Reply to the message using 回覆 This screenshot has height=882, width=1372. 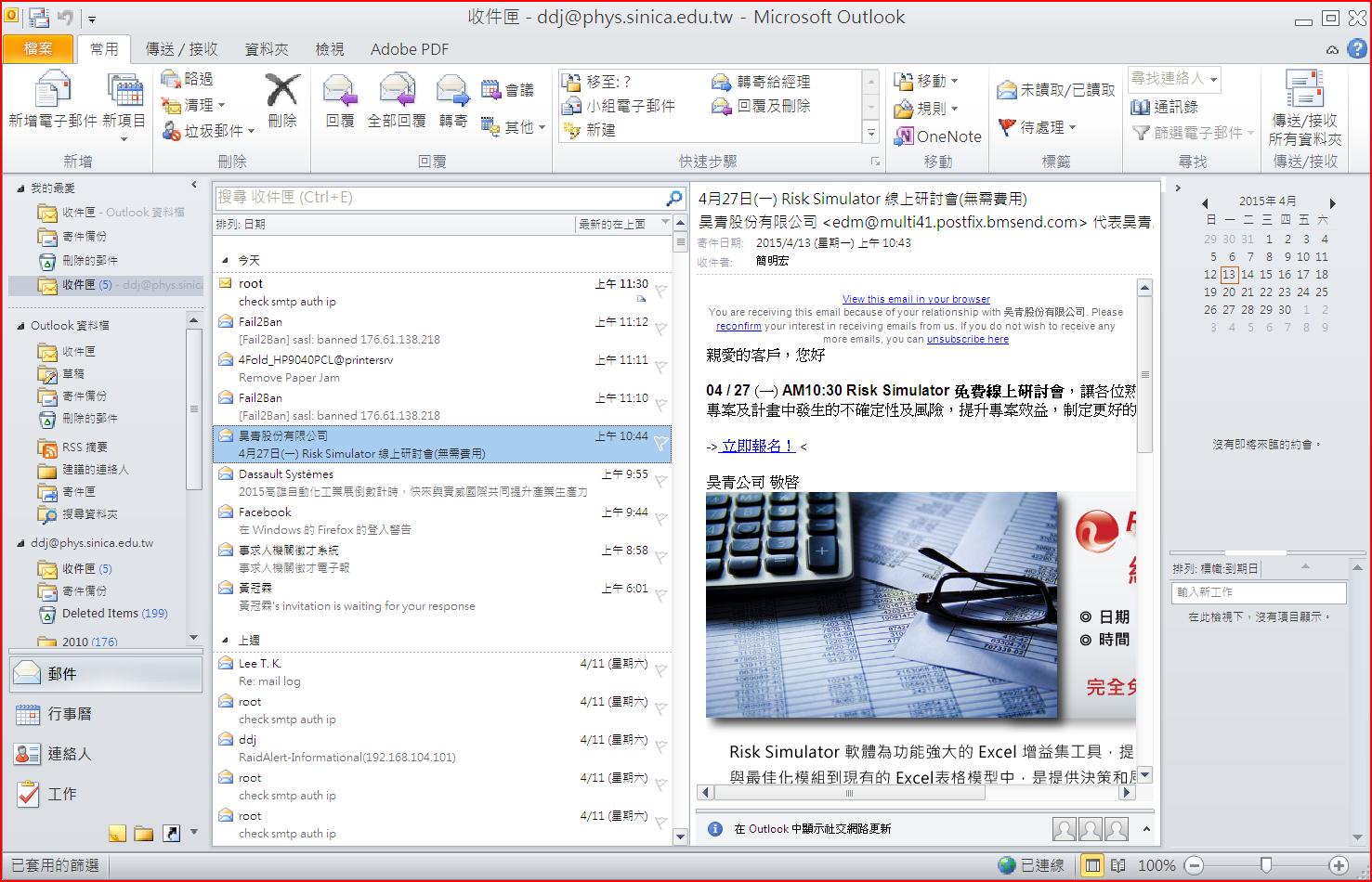click(x=340, y=100)
